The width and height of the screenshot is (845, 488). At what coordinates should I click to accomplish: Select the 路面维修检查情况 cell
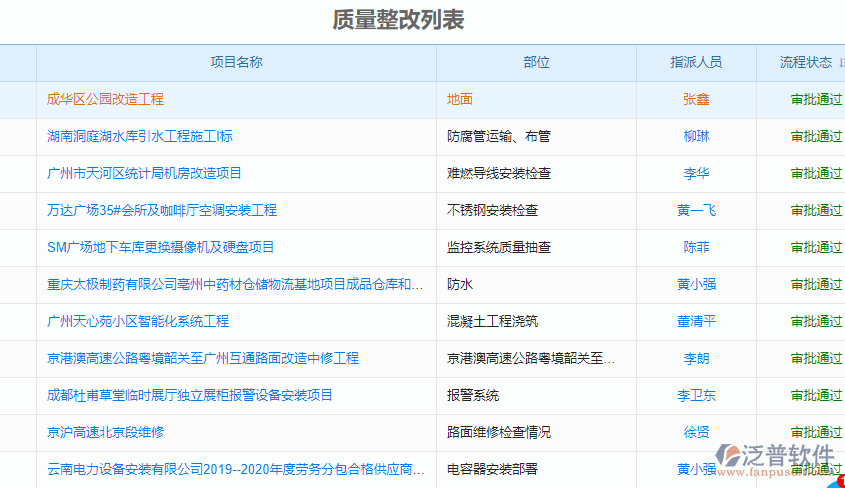tap(498, 433)
